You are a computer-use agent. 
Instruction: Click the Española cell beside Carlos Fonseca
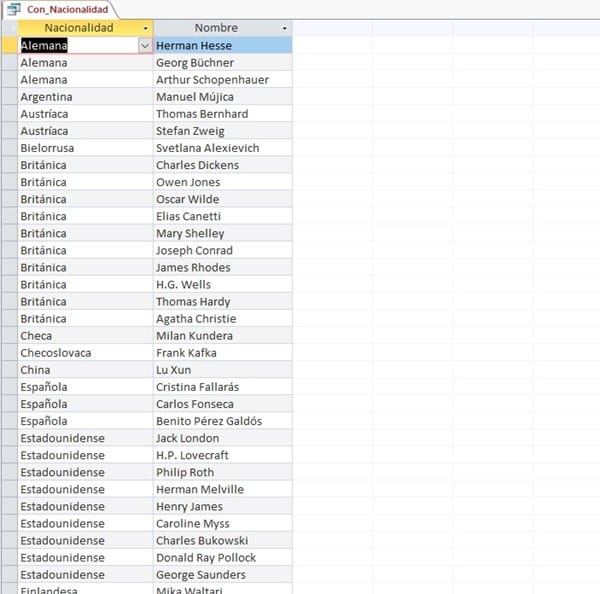(85, 404)
